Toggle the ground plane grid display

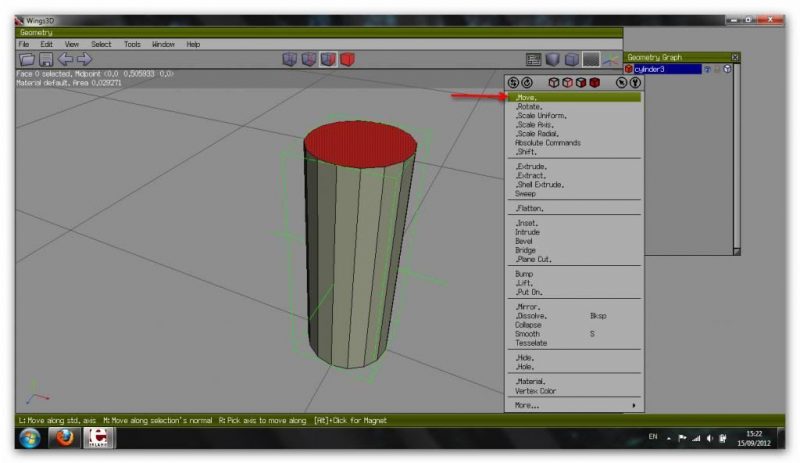pyautogui.click(x=592, y=60)
